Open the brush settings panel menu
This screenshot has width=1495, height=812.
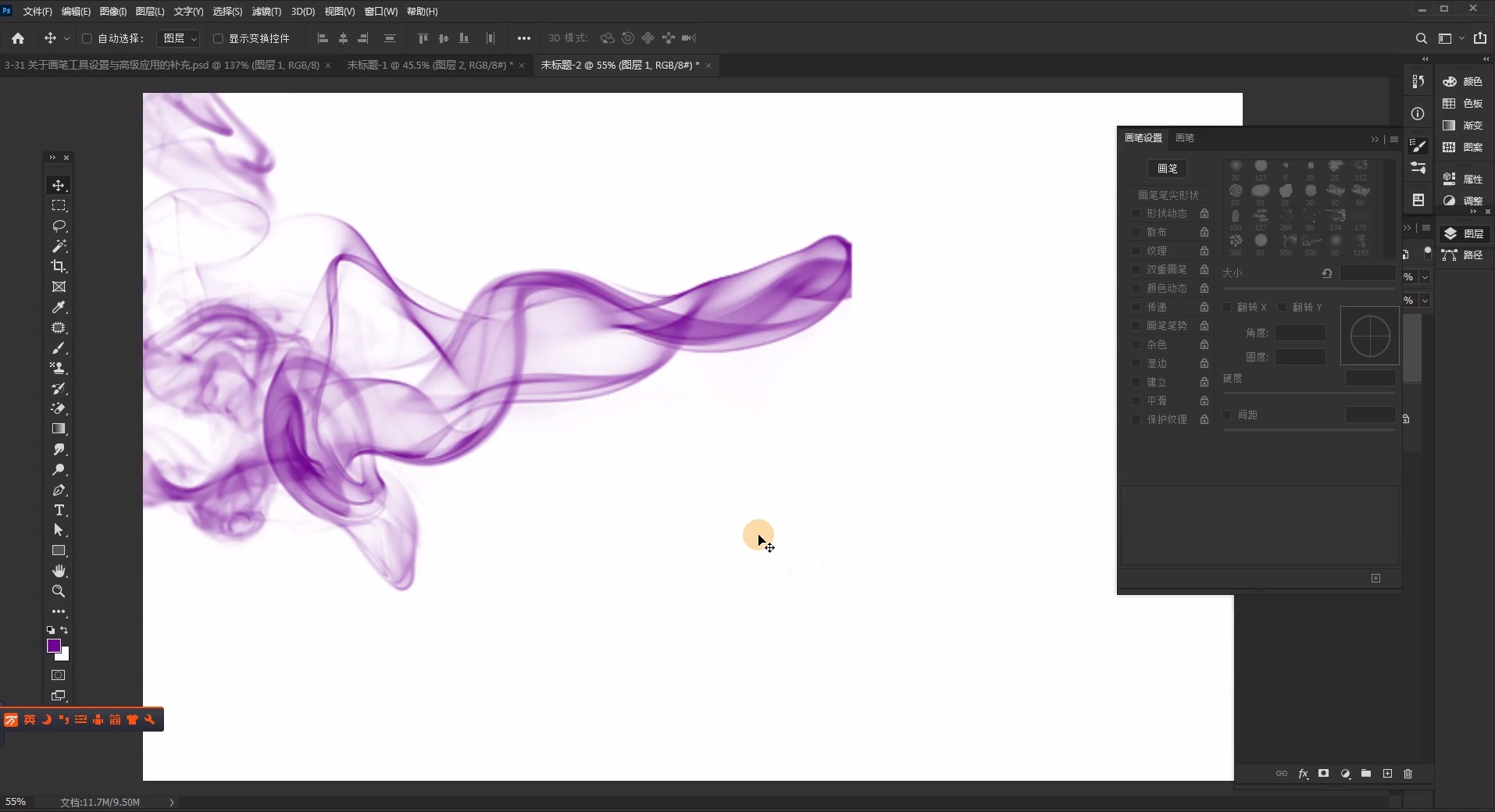[x=1394, y=139]
